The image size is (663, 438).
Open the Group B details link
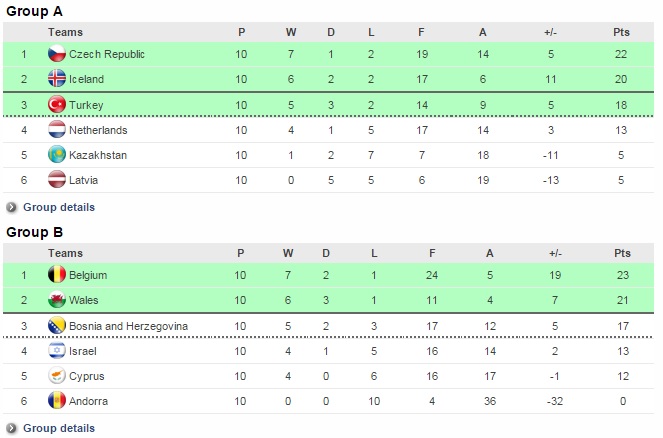59,429
